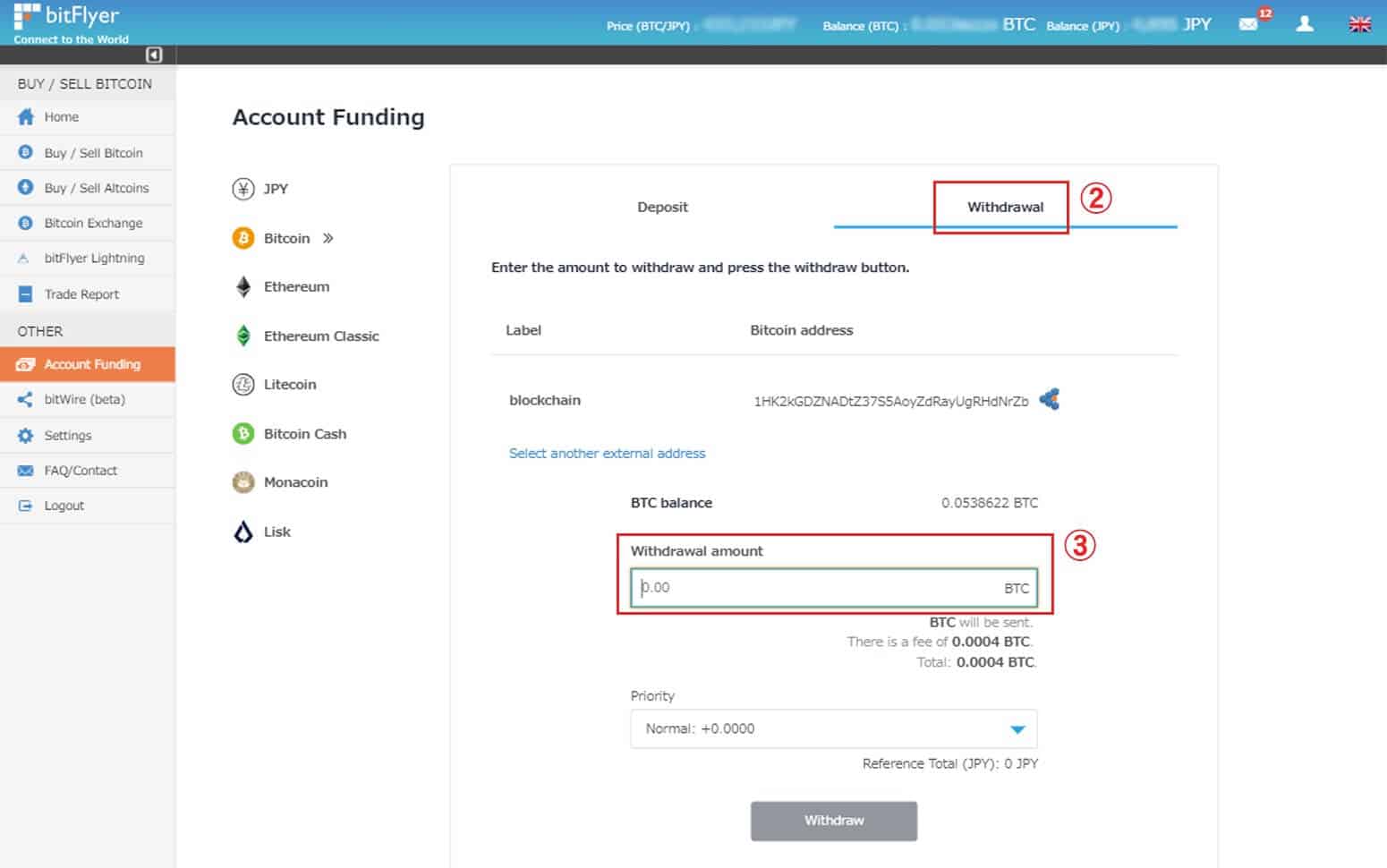Screen dimensions: 1387x868
Task: Select Monacoin funding option label
Action: (x=295, y=482)
